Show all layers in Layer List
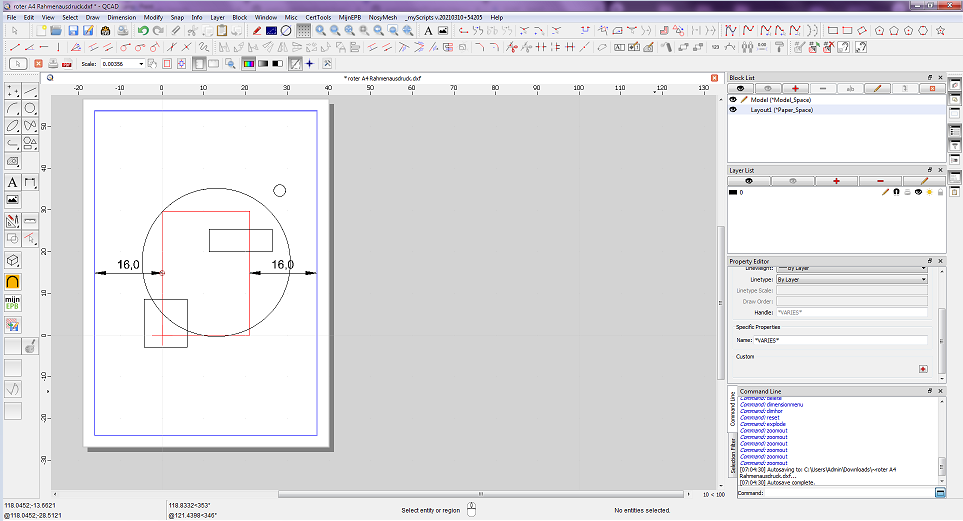The image size is (963, 521). point(749,181)
